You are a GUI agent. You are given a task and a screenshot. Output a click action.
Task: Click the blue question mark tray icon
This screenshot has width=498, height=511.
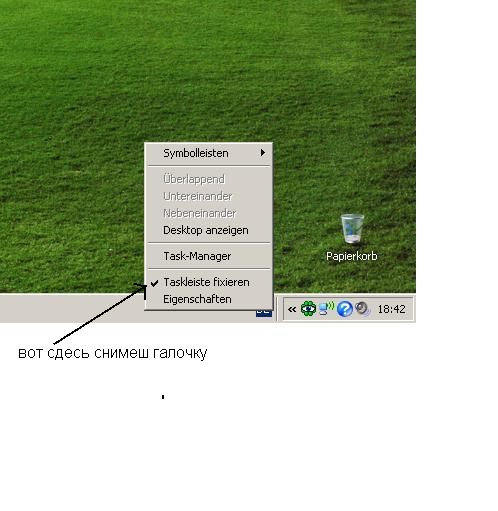pyautogui.click(x=345, y=309)
